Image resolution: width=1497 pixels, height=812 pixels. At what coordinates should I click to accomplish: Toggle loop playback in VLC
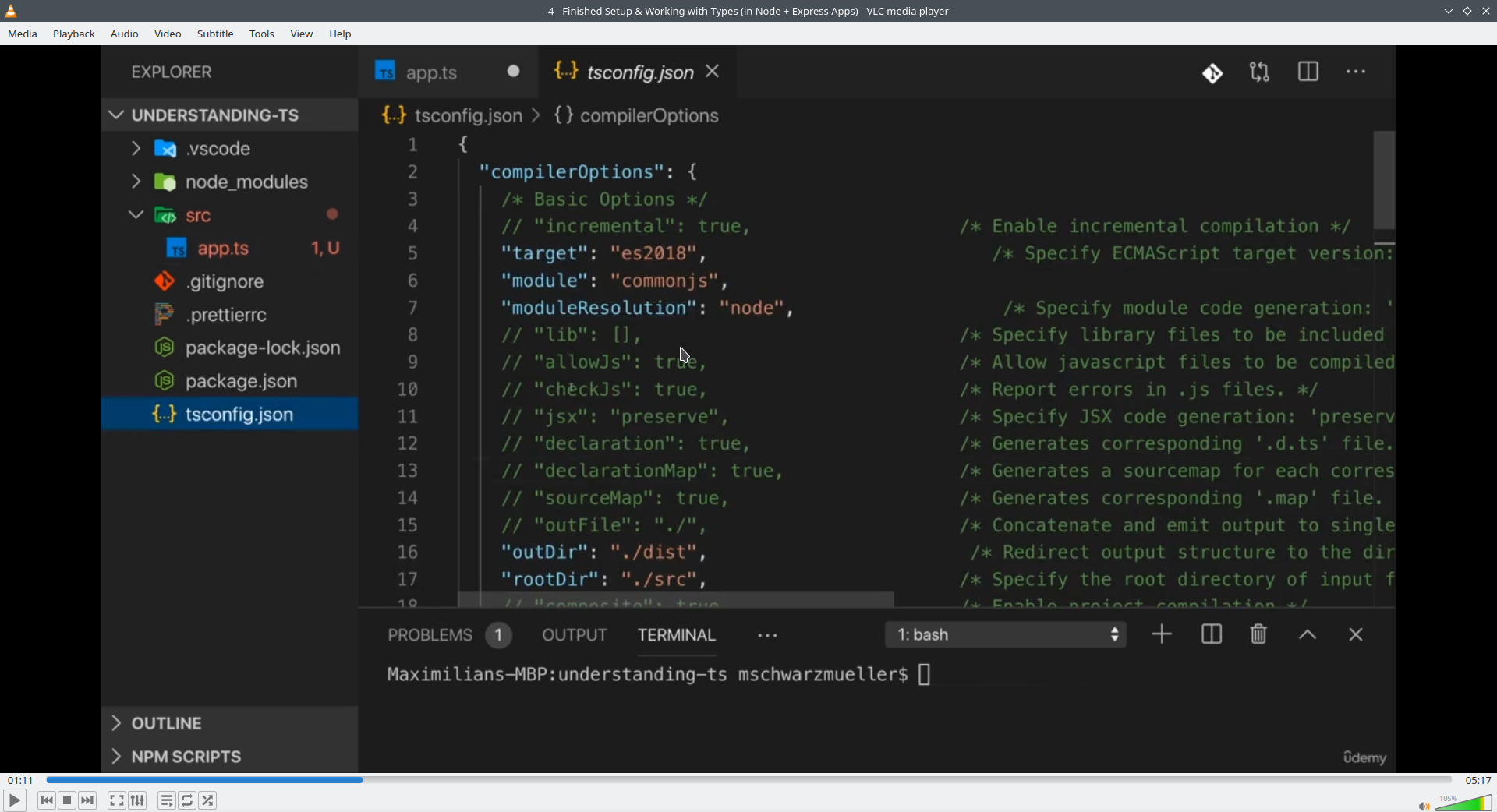(x=187, y=800)
